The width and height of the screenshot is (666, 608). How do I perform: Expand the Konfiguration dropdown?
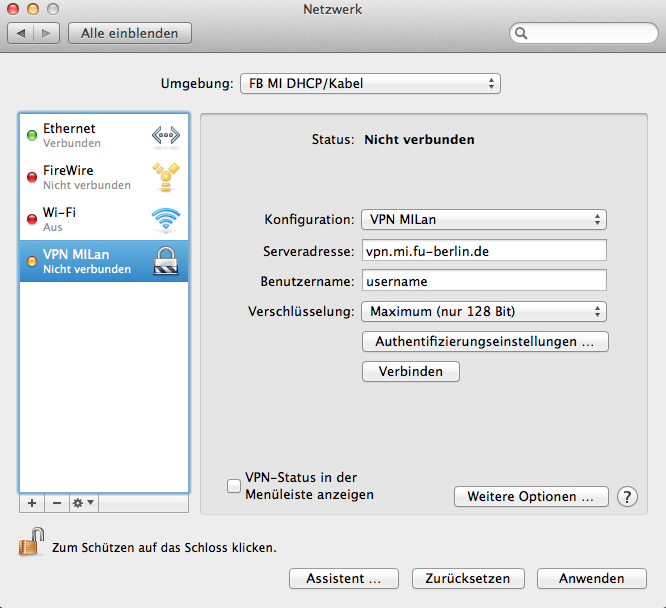[484, 220]
